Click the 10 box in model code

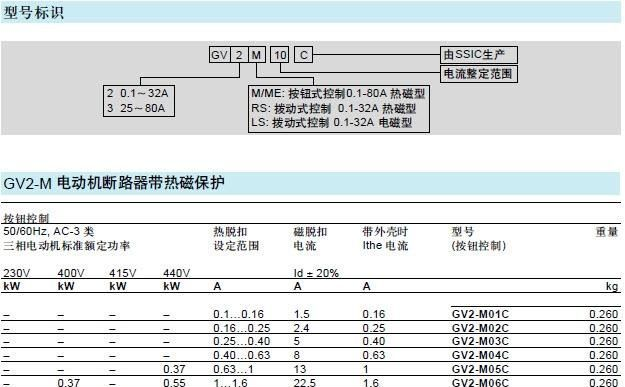pos(280,55)
